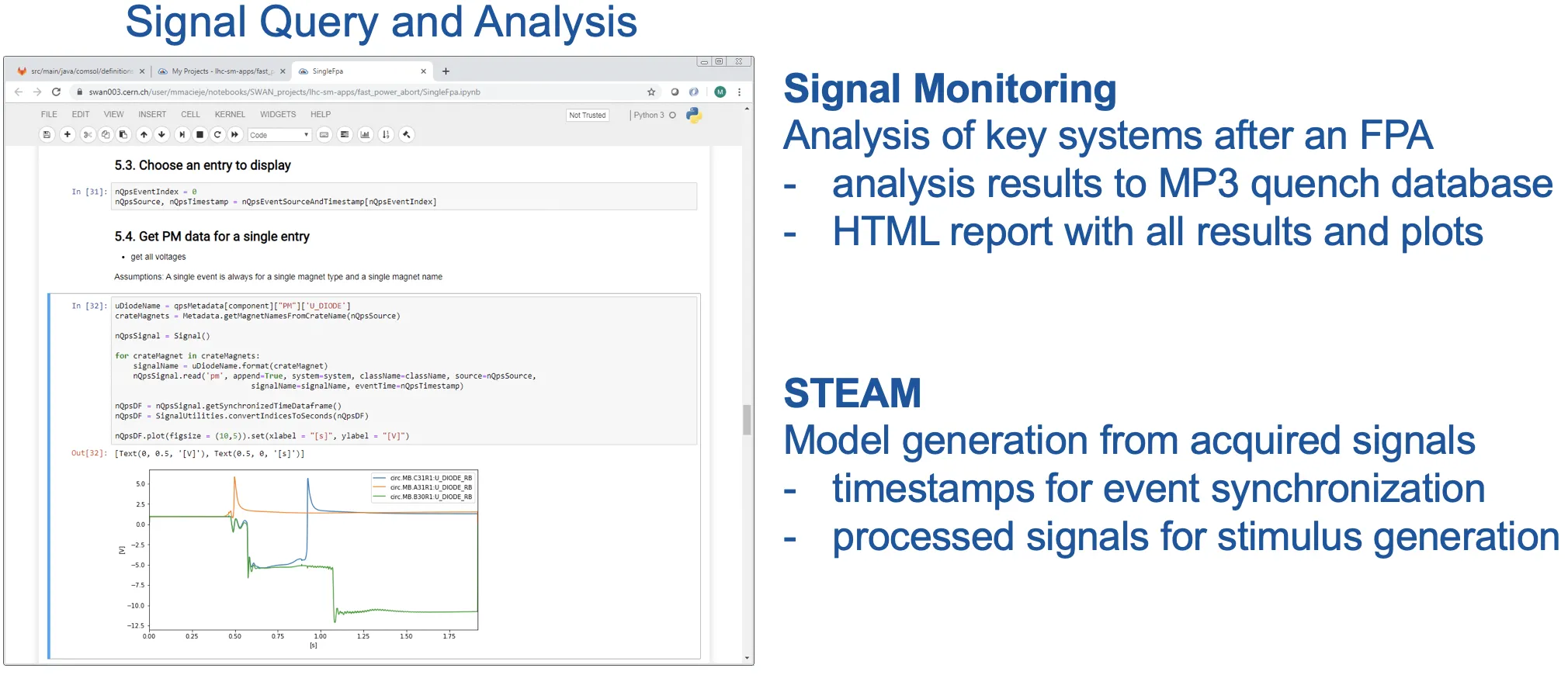Move selected cell up
The width and height of the screenshot is (1568, 675).
point(144,135)
